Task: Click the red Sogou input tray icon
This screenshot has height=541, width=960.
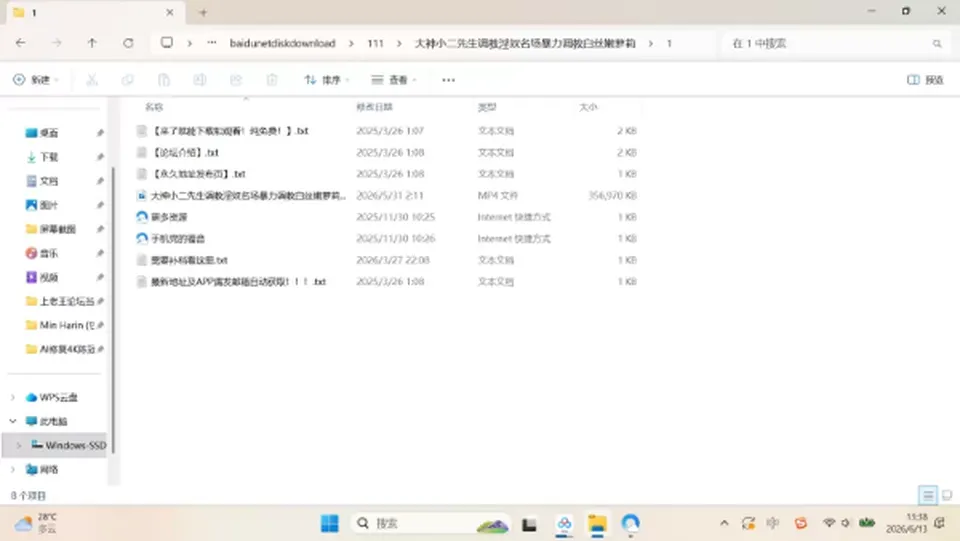Action: tap(800, 523)
